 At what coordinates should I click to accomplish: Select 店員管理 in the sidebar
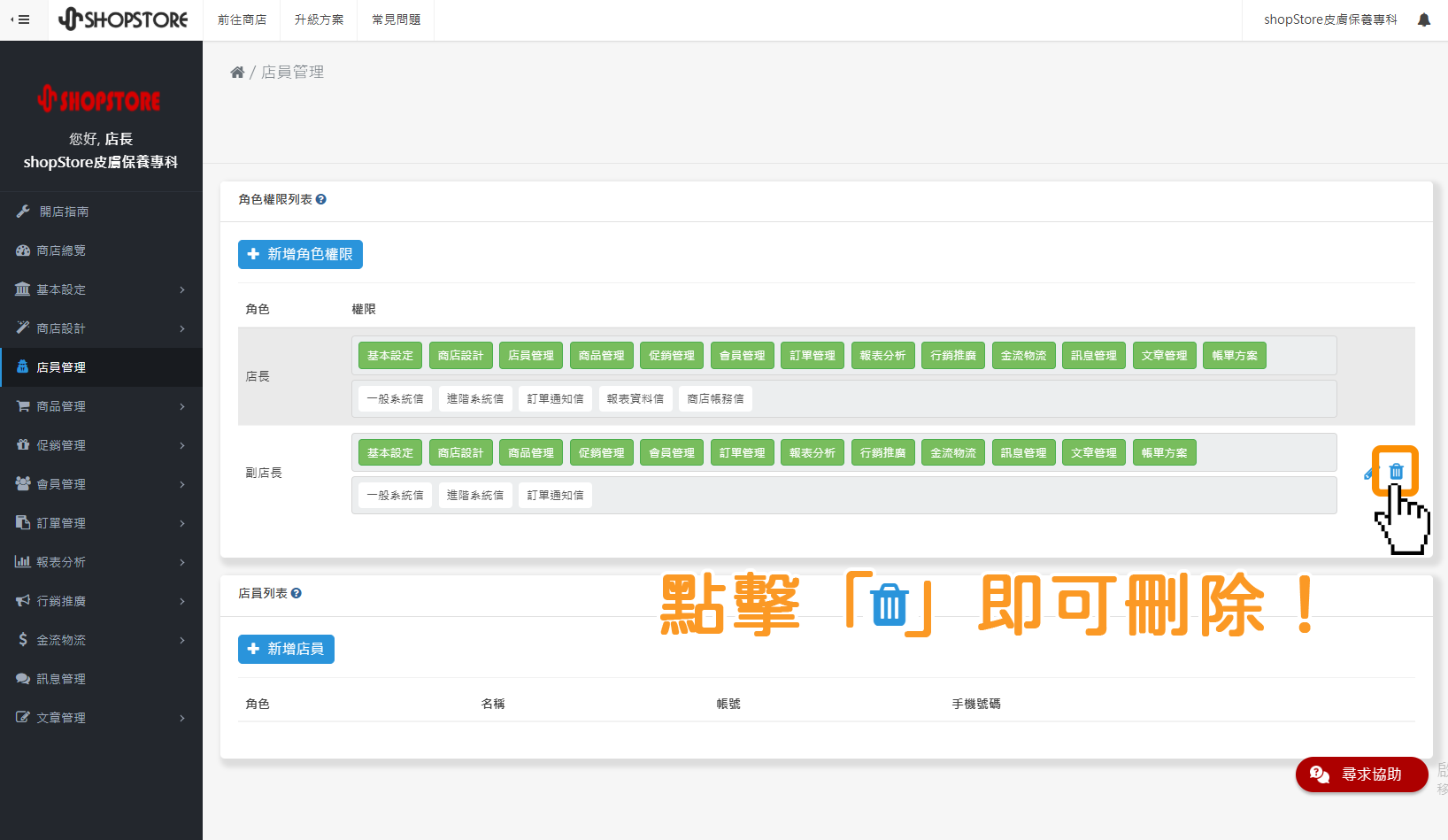pyautogui.click(x=101, y=367)
